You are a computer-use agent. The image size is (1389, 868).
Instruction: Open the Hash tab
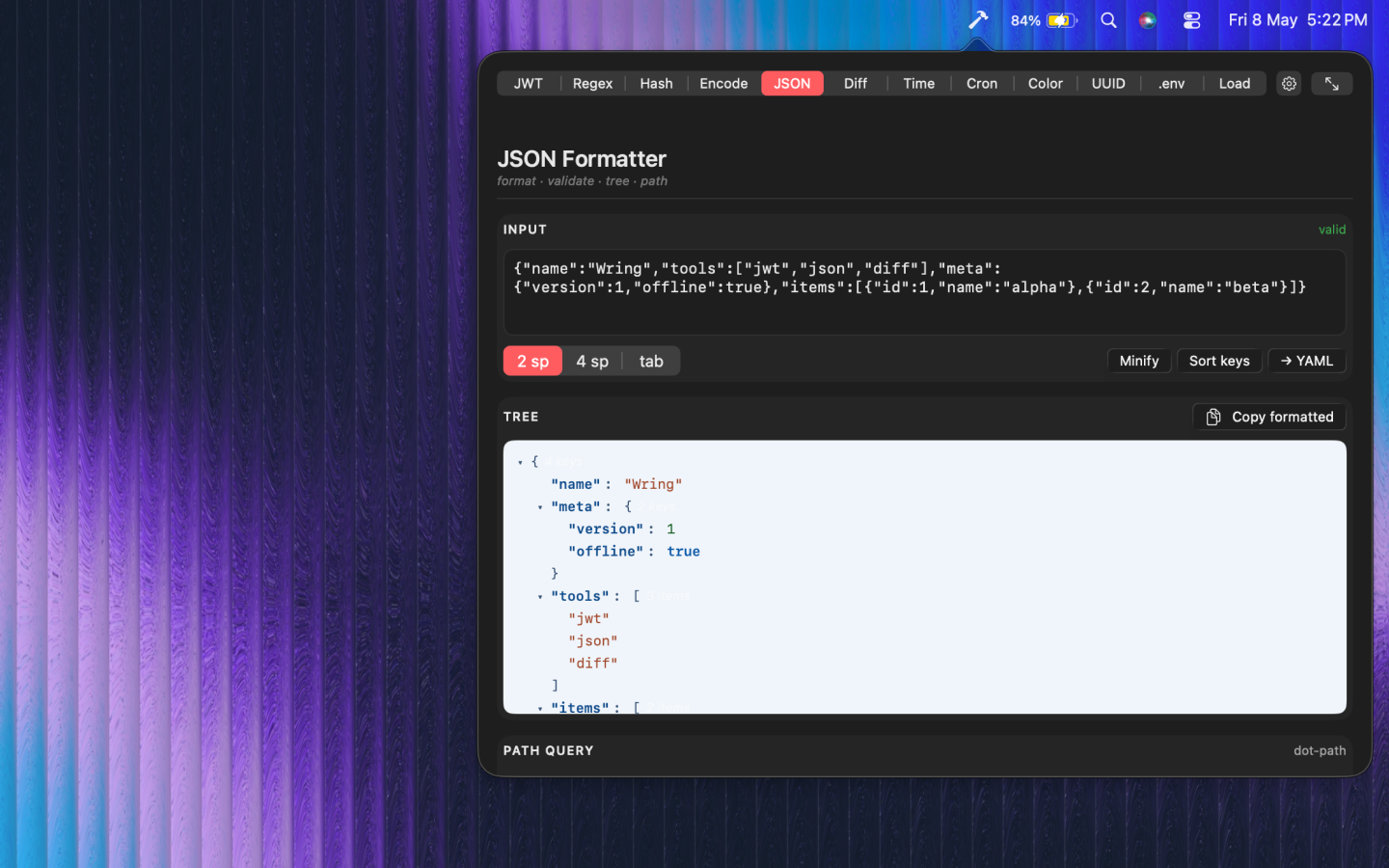coord(656,84)
